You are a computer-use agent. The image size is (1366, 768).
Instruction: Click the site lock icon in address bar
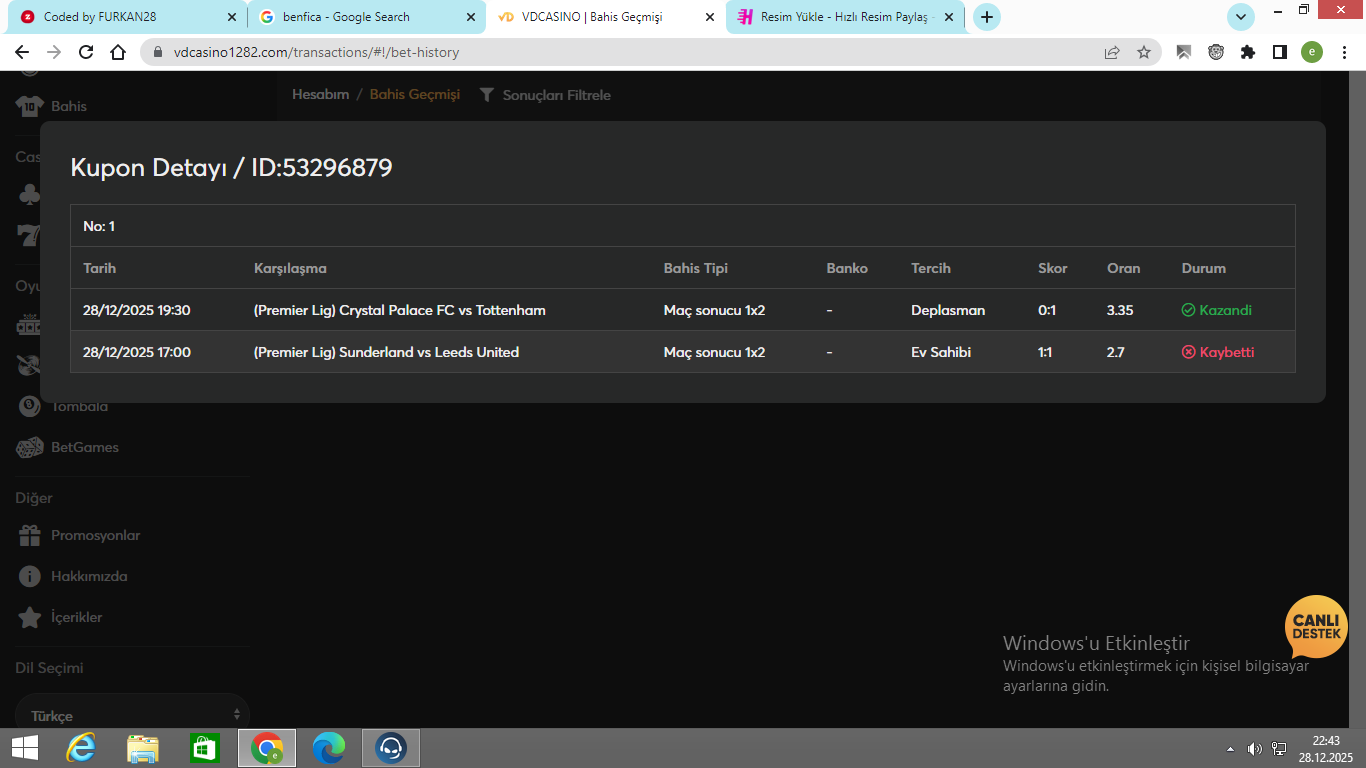tap(158, 52)
